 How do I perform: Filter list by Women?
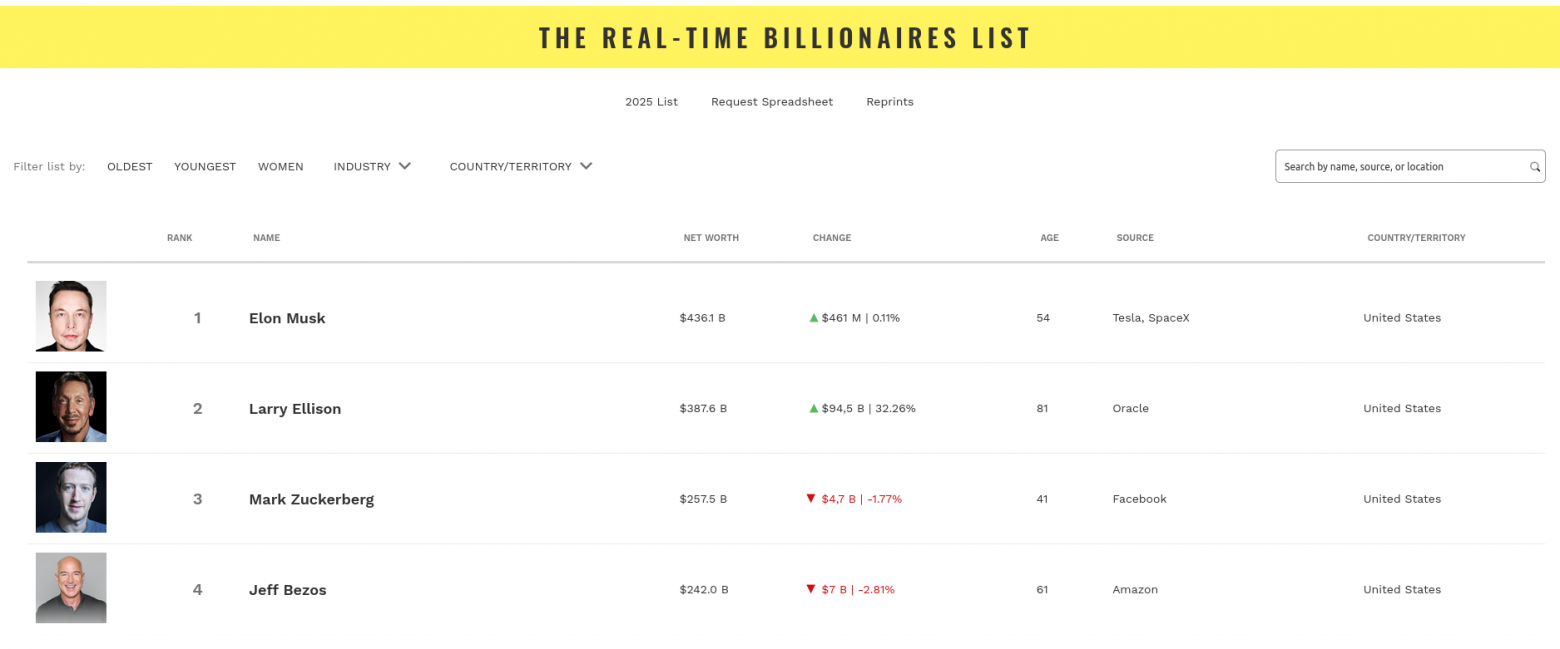click(281, 166)
